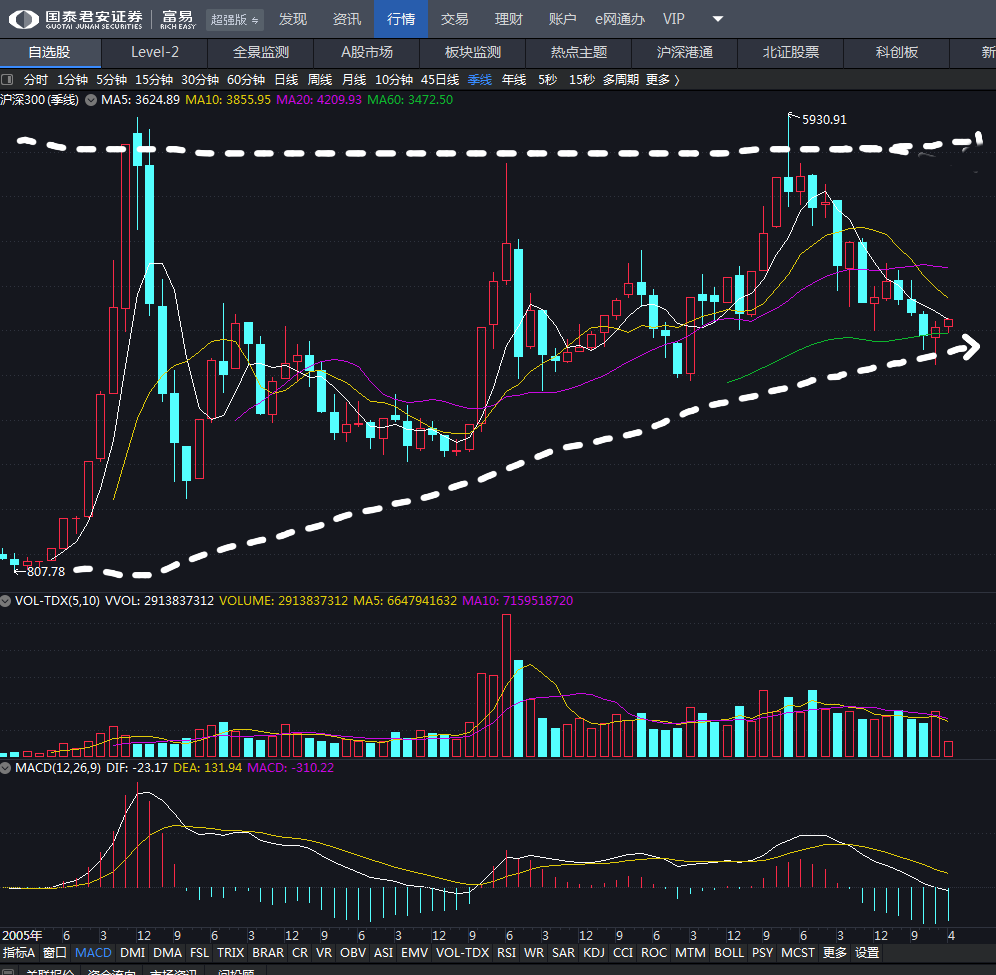Click the 窗口 button in indicator bar
Screen dimensions: 996x975
[x=55, y=953]
